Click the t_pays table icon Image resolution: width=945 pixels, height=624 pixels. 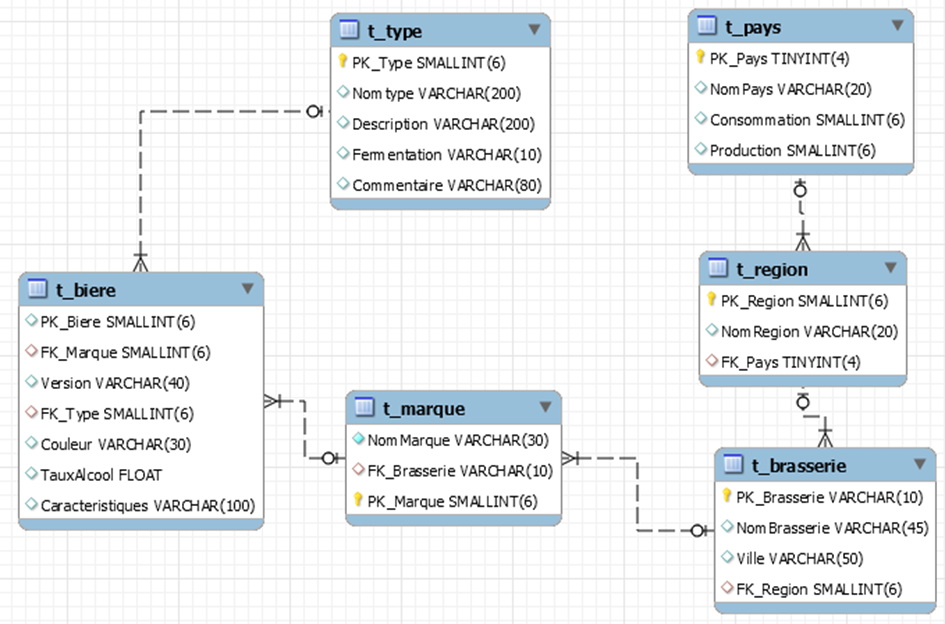pos(706,27)
